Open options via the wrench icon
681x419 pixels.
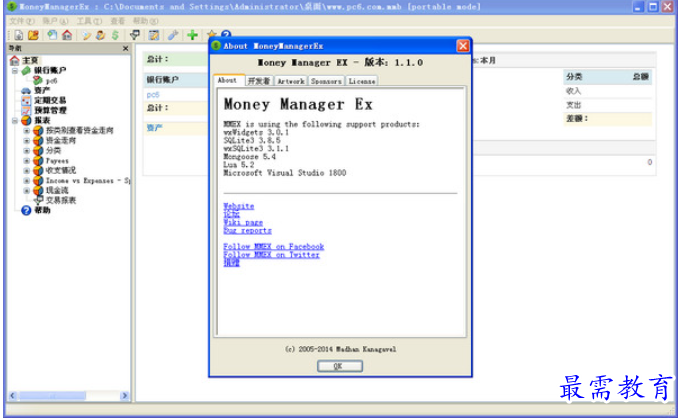click(173, 35)
